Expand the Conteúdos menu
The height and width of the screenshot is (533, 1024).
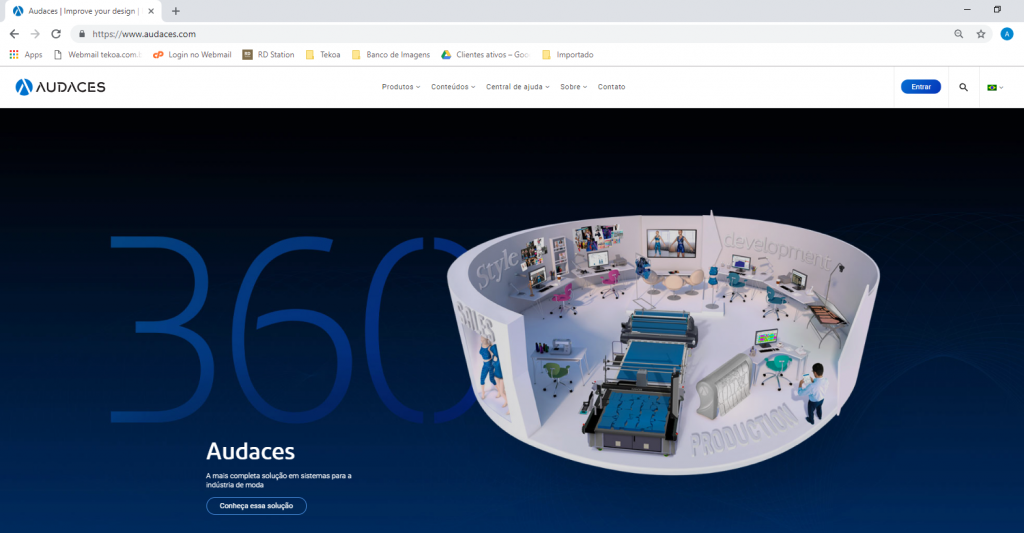453,87
